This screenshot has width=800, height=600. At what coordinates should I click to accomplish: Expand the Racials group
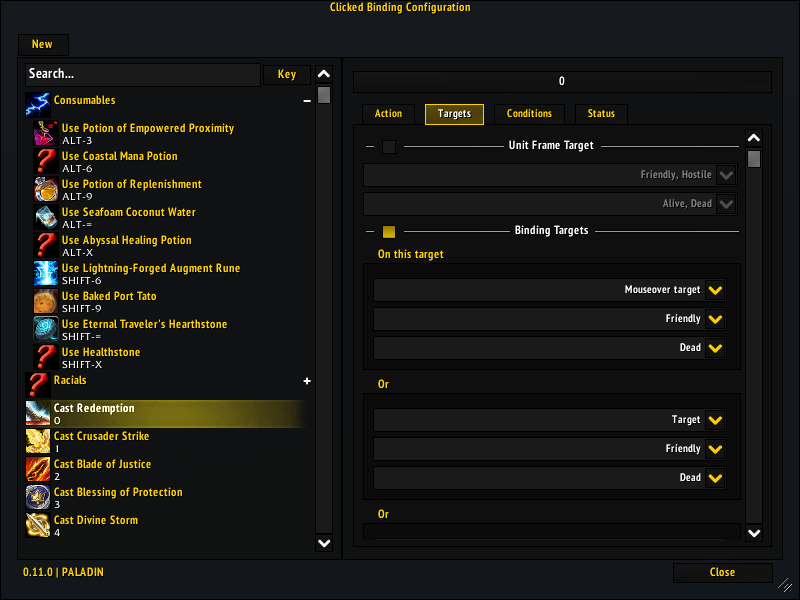[x=307, y=381]
